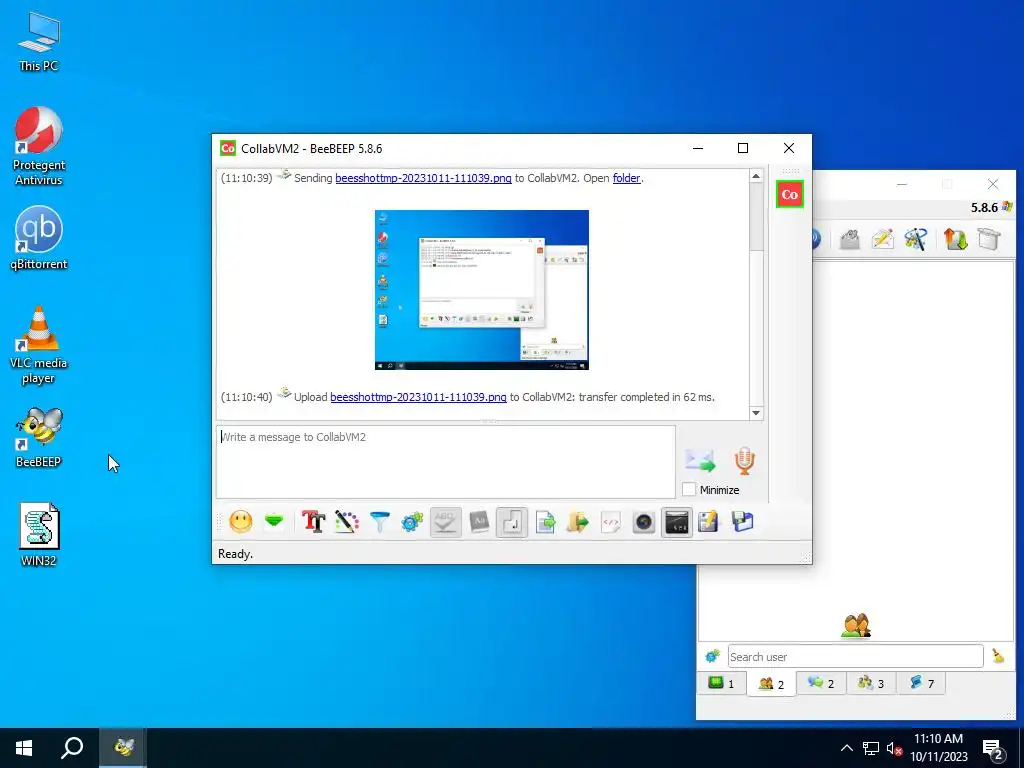Click in the Search user field
The width and height of the screenshot is (1024, 768).
[x=856, y=656]
